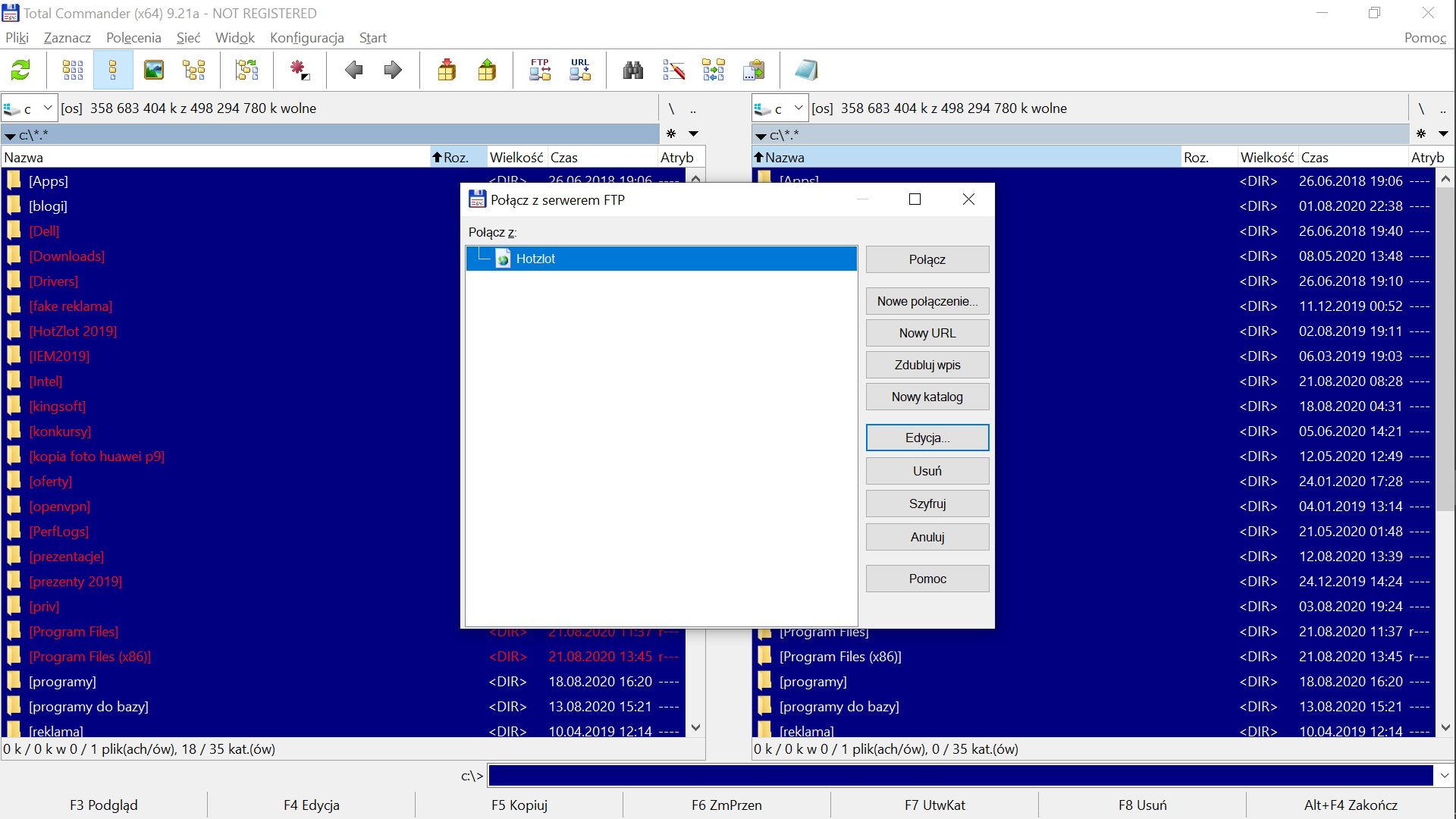This screenshot has width=1456, height=819.
Task: Click the green Refresh panel toolbar icon
Action: click(20, 71)
